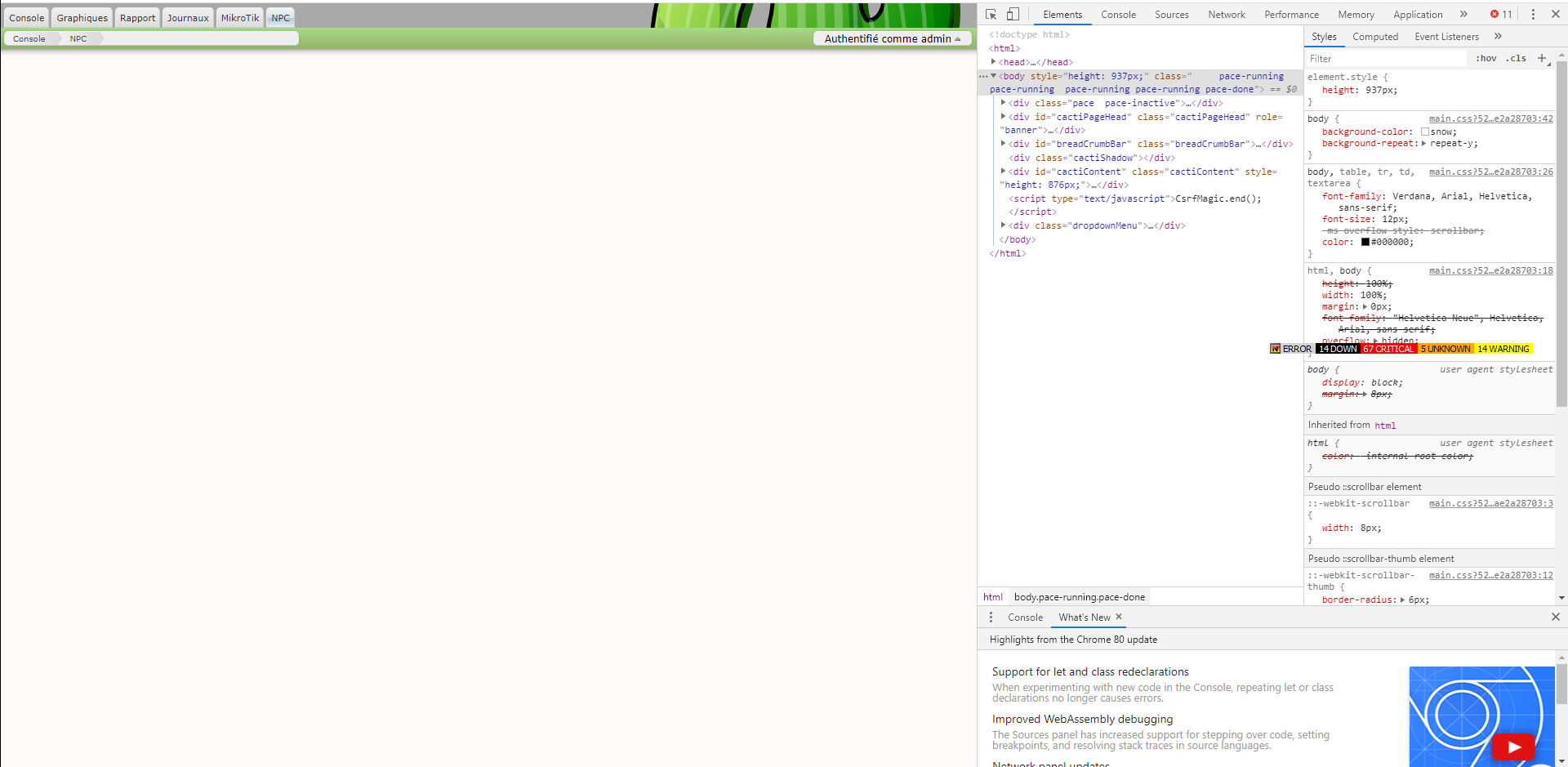Select the cactiShadow div node
1568x767 pixels.
point(1092,158)
